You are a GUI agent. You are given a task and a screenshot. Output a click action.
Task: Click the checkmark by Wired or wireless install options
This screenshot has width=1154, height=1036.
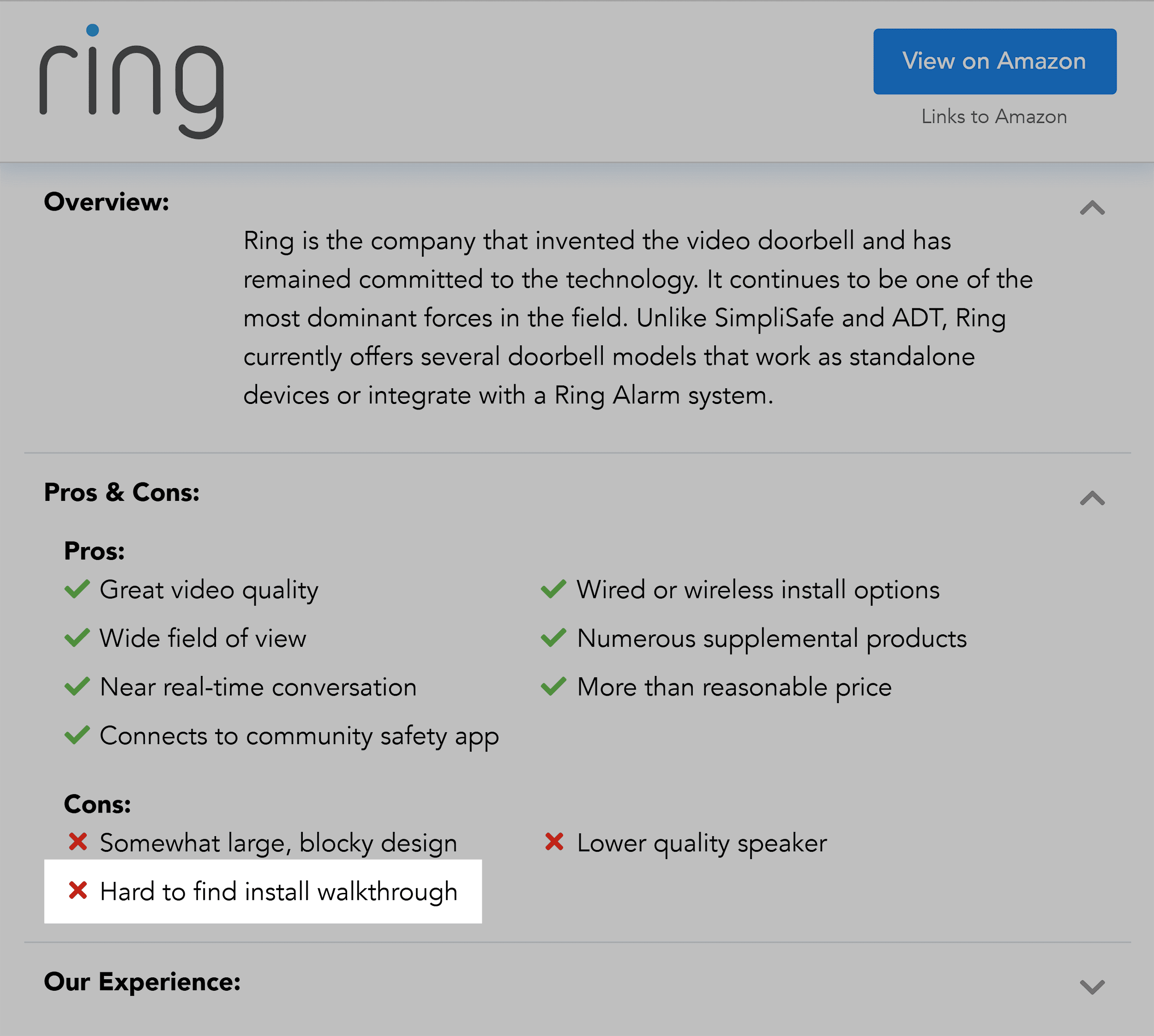tap(553, 590)
